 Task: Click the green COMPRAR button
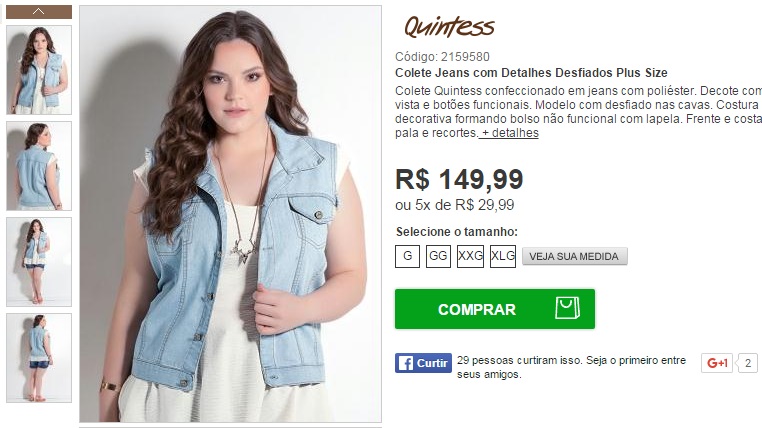tap(495, 309)
